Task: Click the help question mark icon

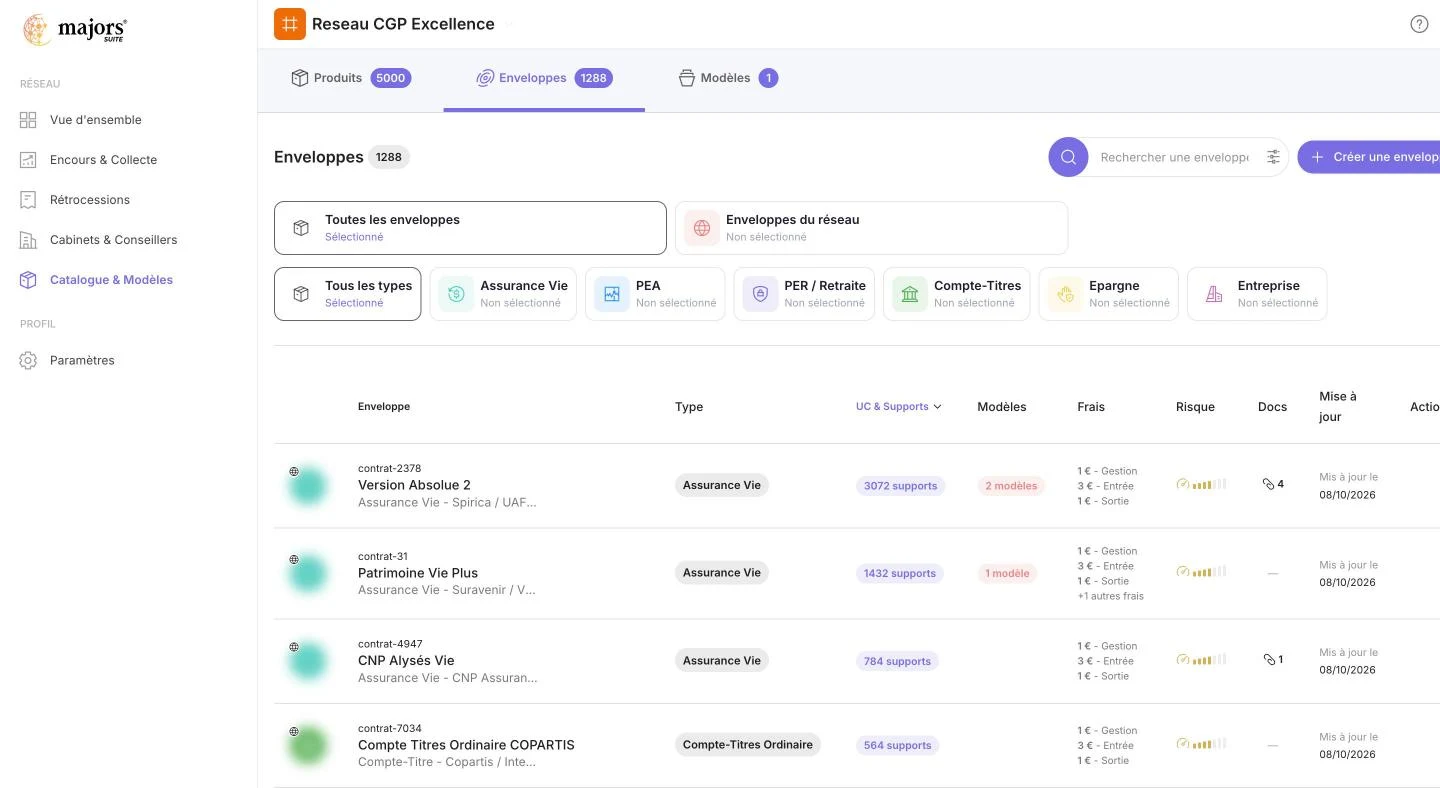Action: (x=1419, y=24)
